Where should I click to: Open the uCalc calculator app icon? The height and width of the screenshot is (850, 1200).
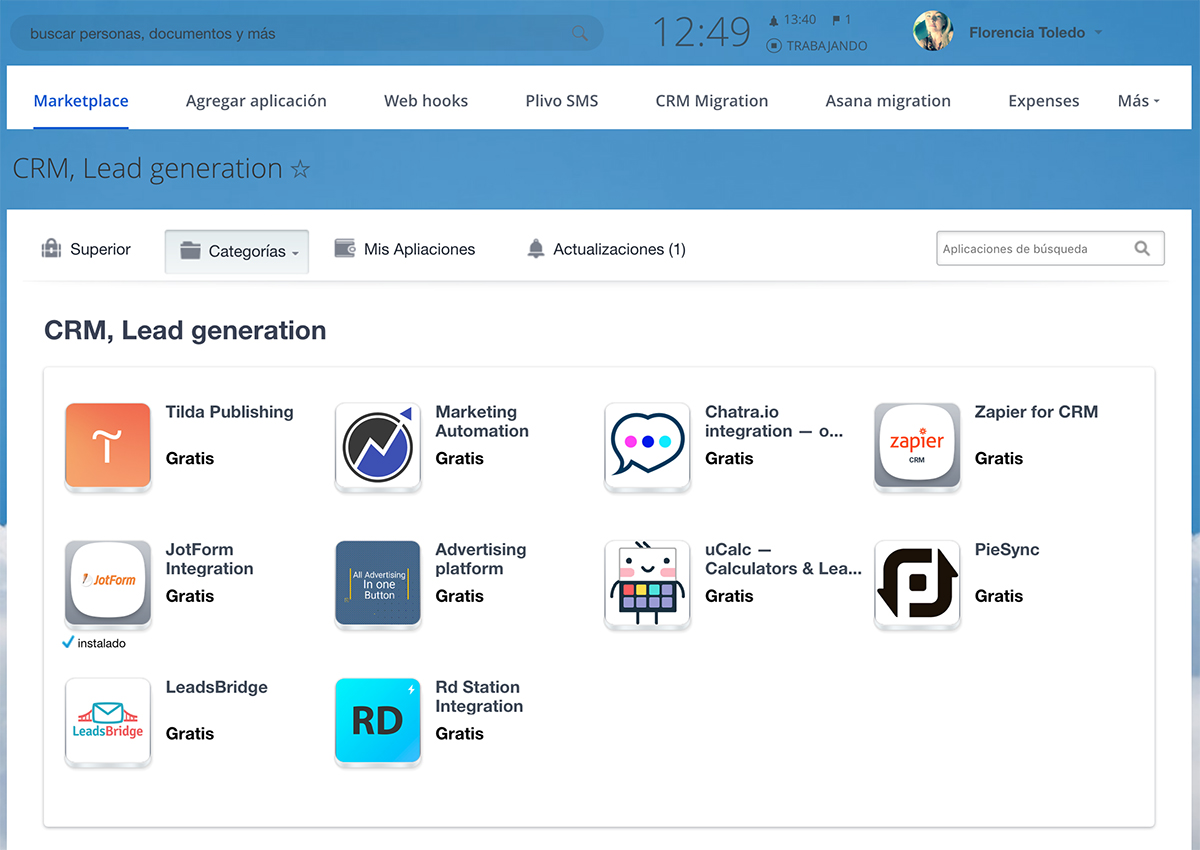pos(648,584)
